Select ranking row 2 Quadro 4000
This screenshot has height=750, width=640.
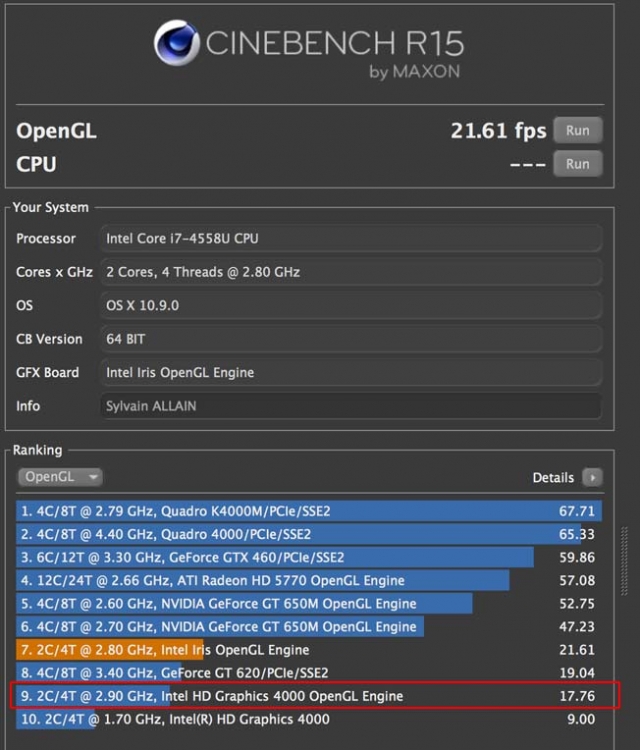309,534
